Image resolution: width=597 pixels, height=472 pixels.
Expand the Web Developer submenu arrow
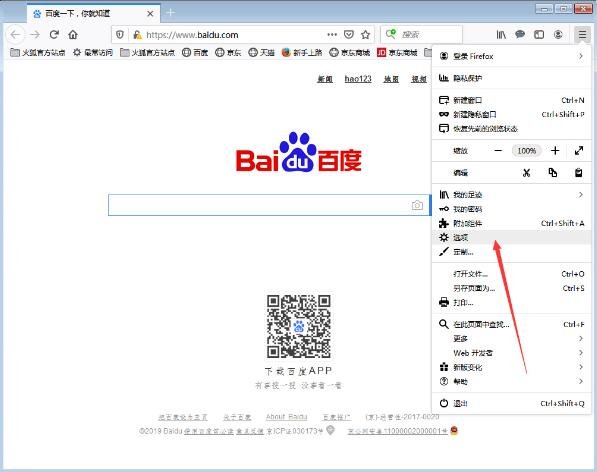581,353
